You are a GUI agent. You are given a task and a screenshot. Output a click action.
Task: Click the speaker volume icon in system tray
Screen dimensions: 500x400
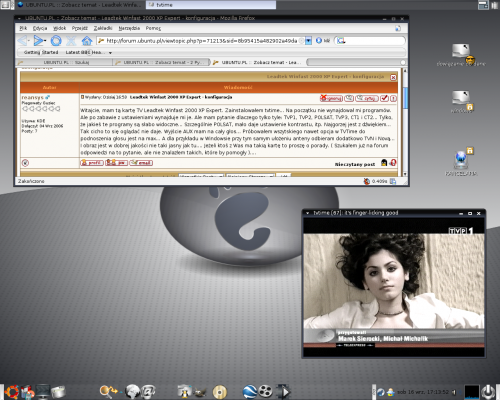454,392
